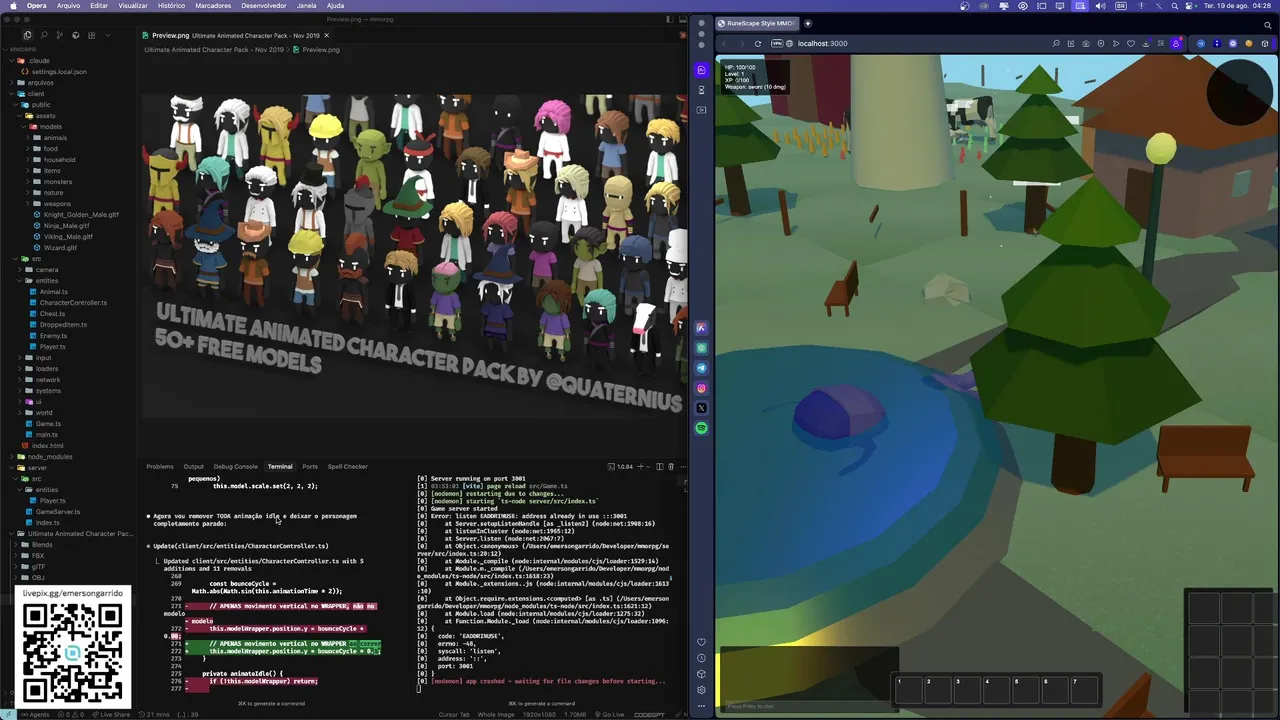
Task: Expand the node_modules folder
Action: (x=50, y=457)
